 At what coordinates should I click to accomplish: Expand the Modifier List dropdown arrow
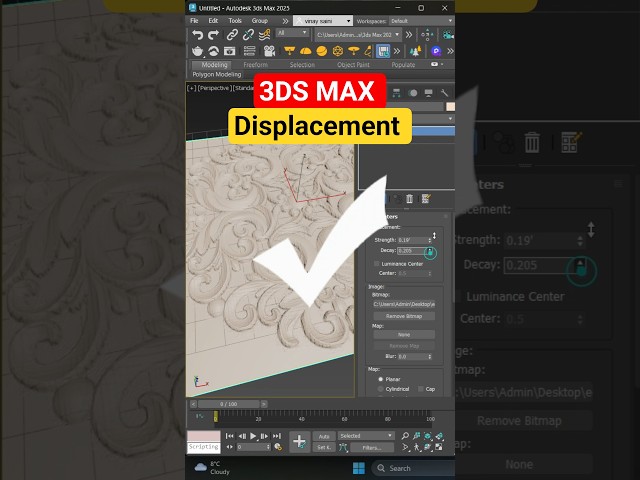(450, 119)
